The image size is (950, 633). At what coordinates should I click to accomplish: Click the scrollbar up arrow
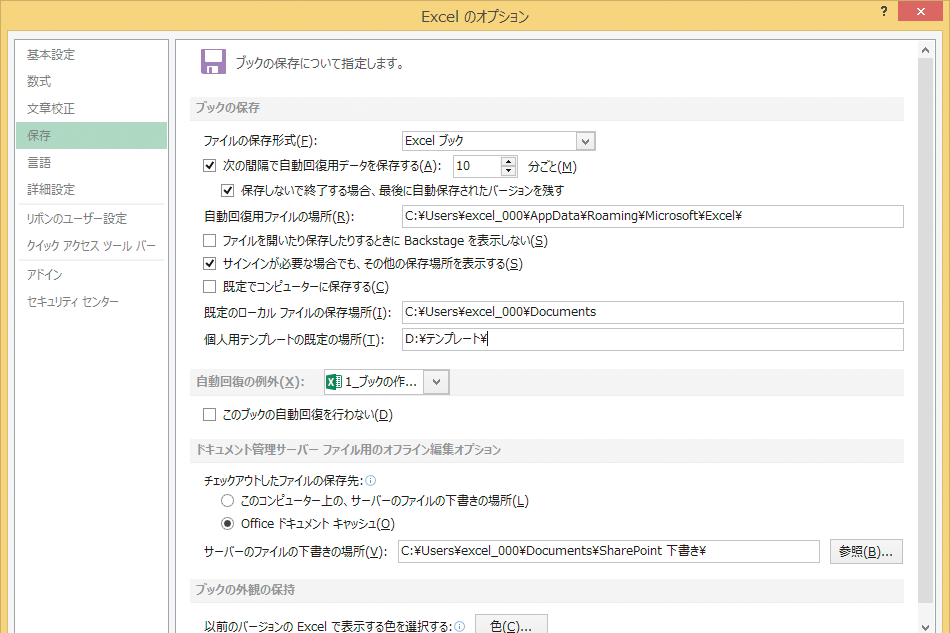tap(925, 50)
